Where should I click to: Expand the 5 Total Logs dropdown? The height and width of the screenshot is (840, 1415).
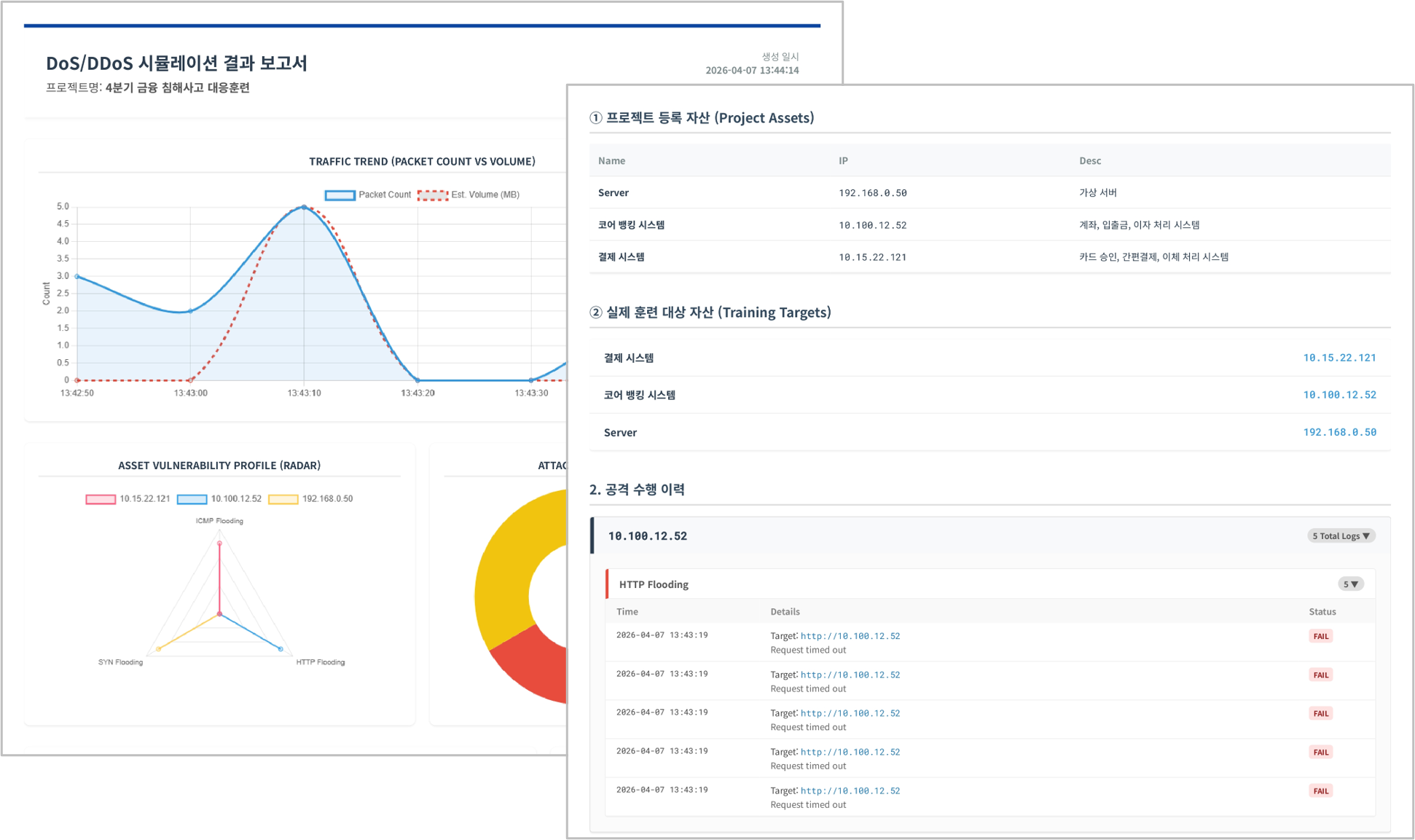coord(1341,536)
